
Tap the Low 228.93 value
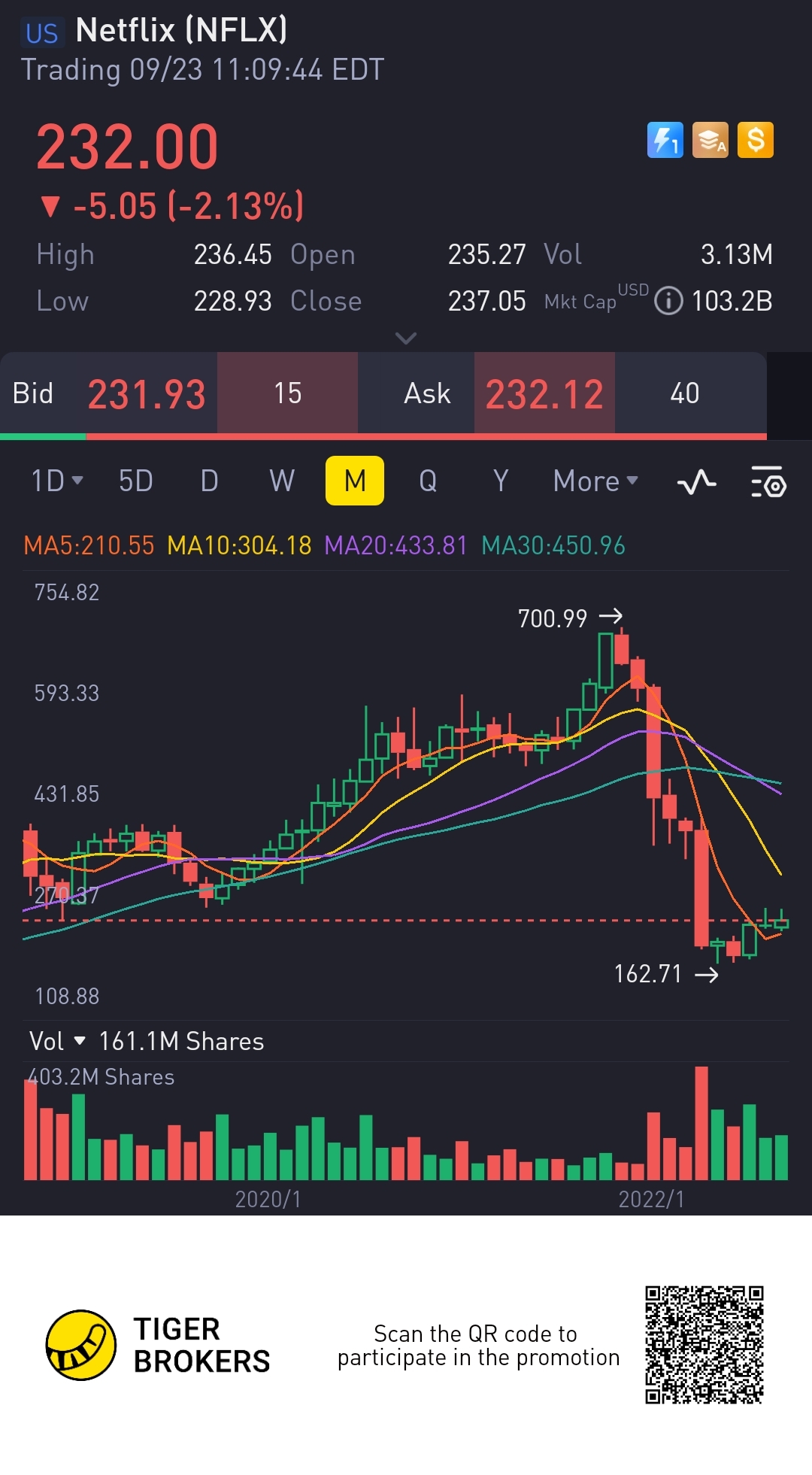coord(233,301)
